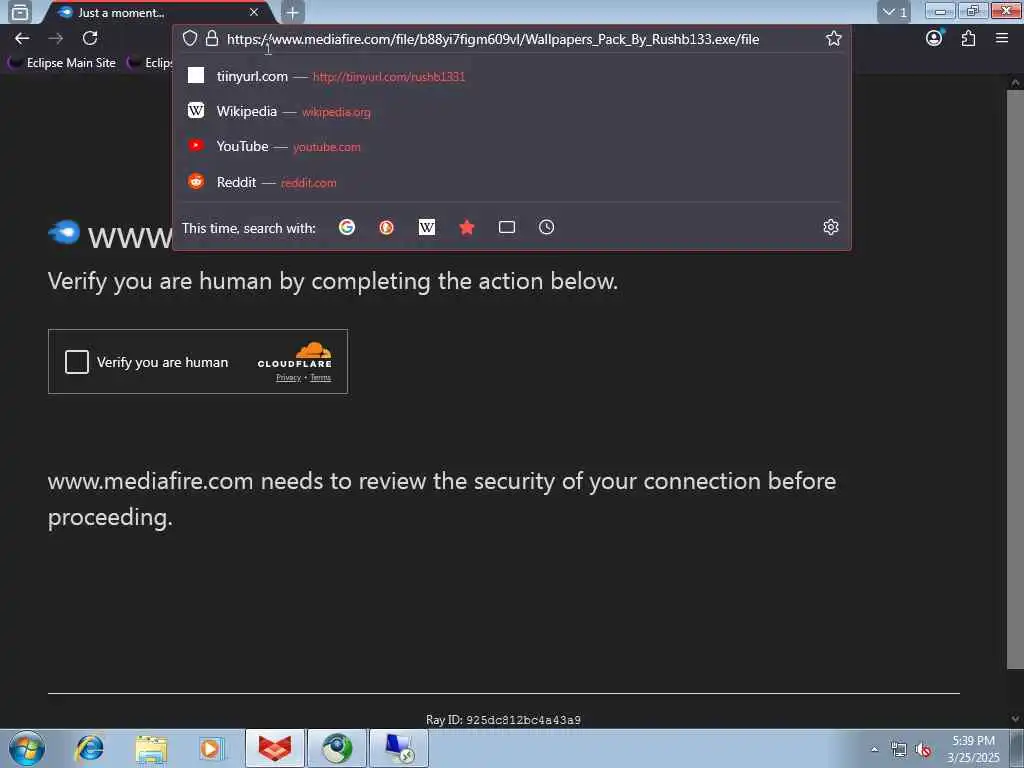
Task: Open the Cloudflare Terms link
Action: 320,377
